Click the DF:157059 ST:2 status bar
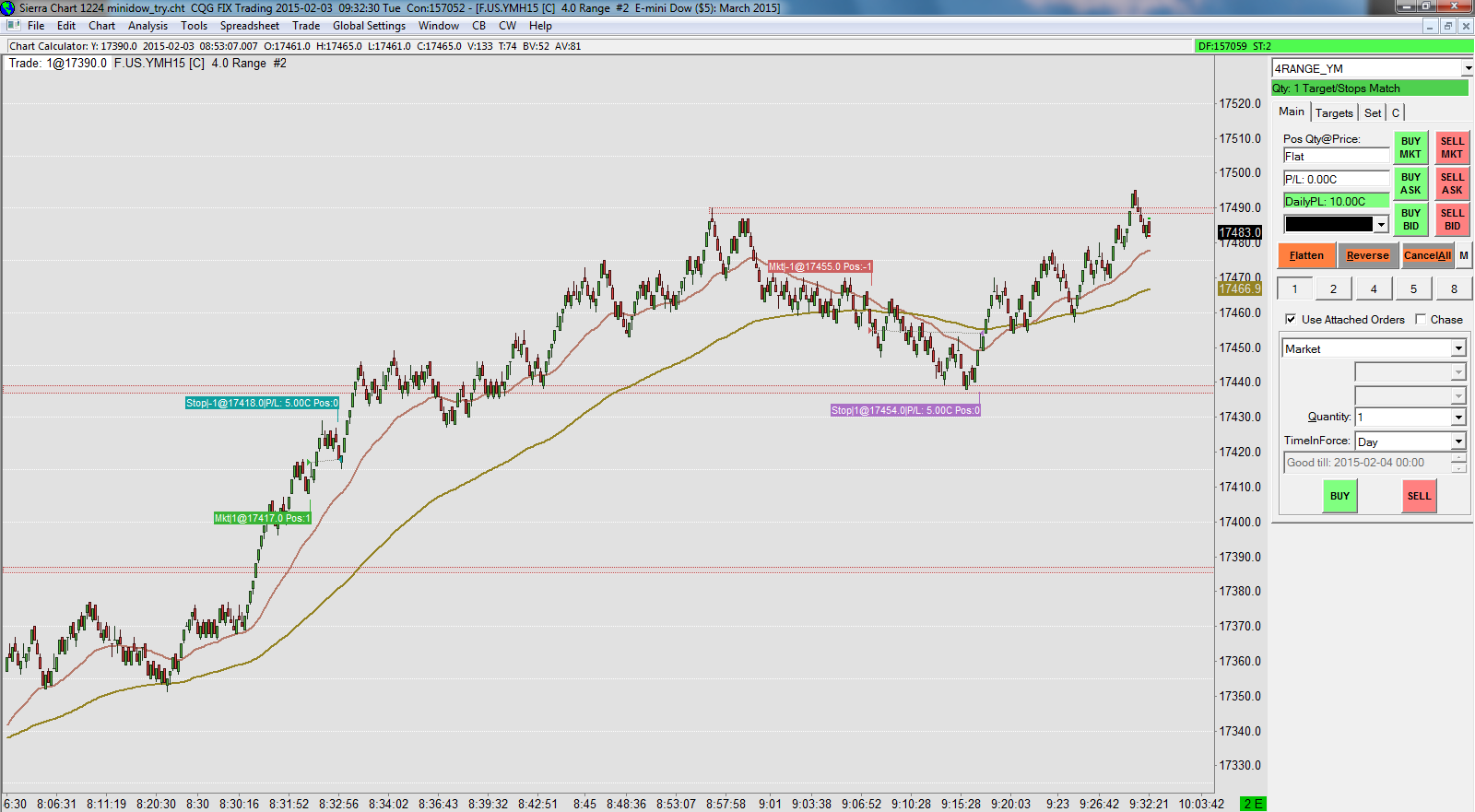Screen dimensions: 1475x812 (1333, 46)
